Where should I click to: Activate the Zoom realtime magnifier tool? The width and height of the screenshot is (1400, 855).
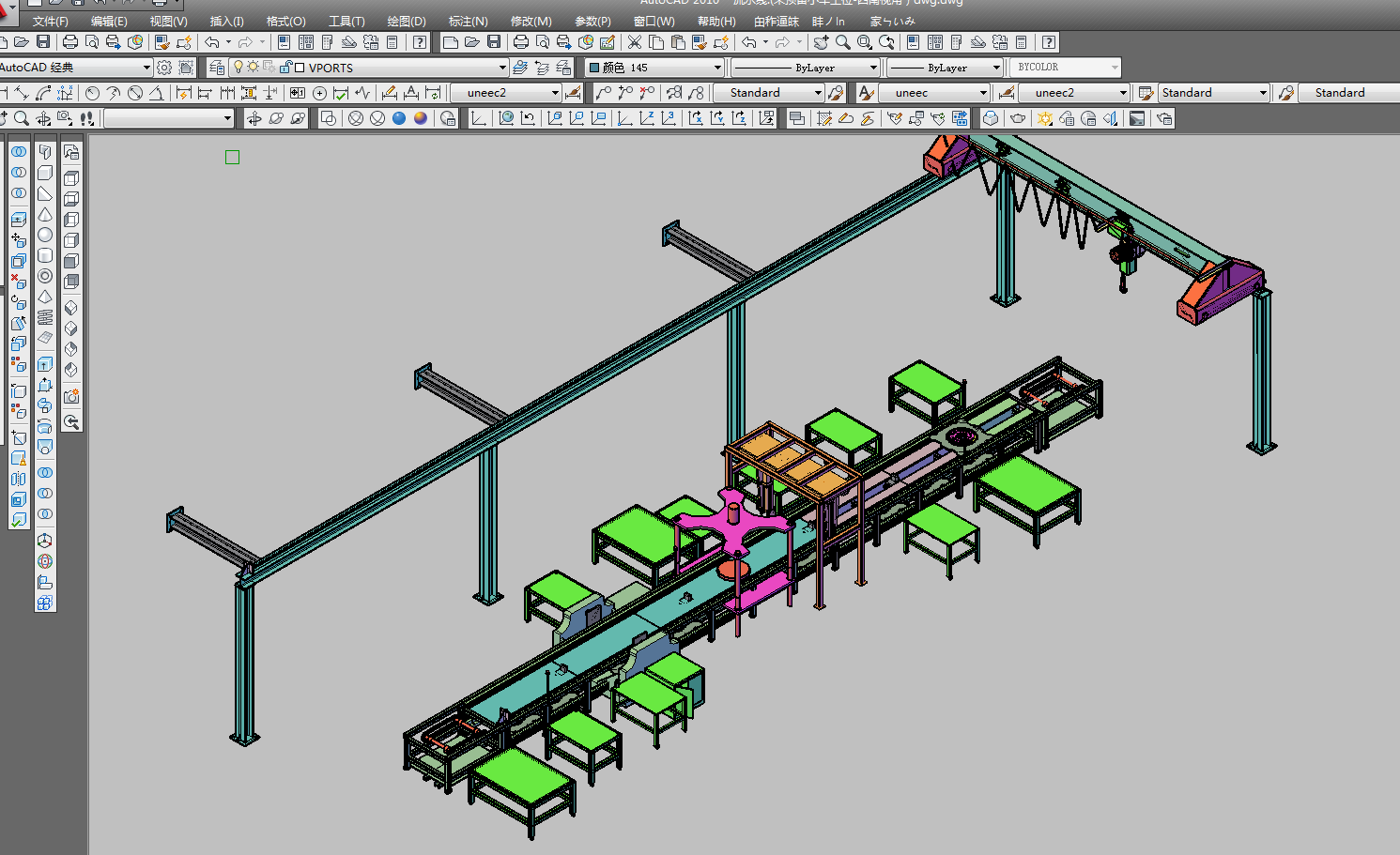pyautogui.click(x=843, y=42)
